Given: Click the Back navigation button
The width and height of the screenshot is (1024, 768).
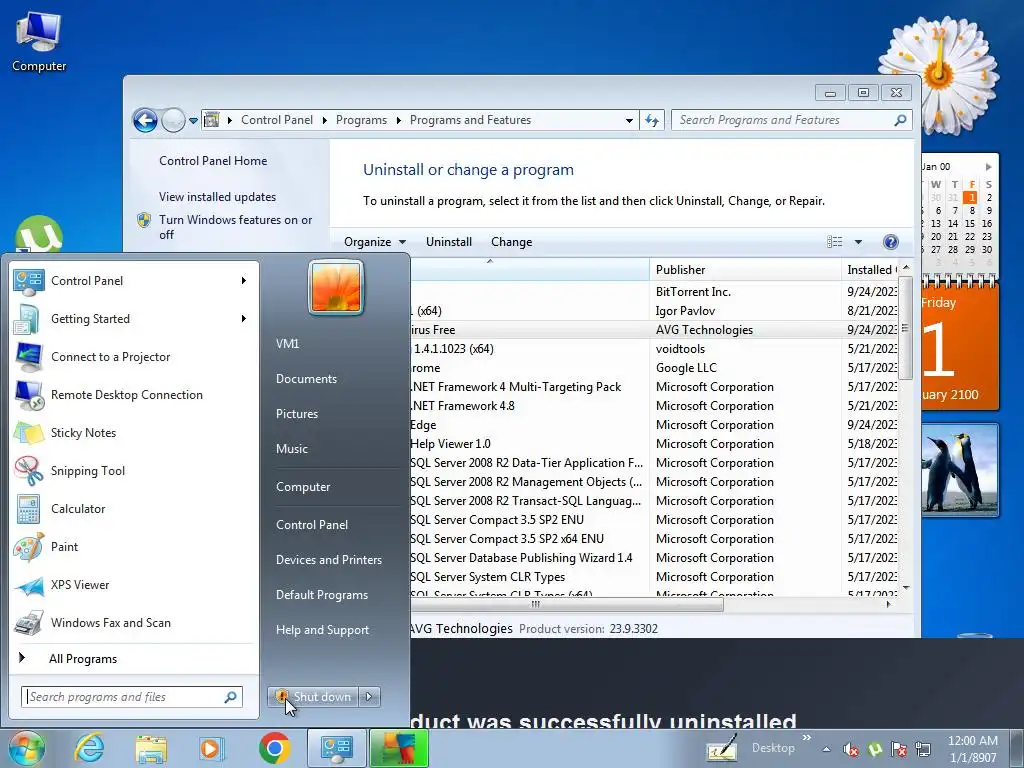Looking at the screenshot, I should point(145,120).
